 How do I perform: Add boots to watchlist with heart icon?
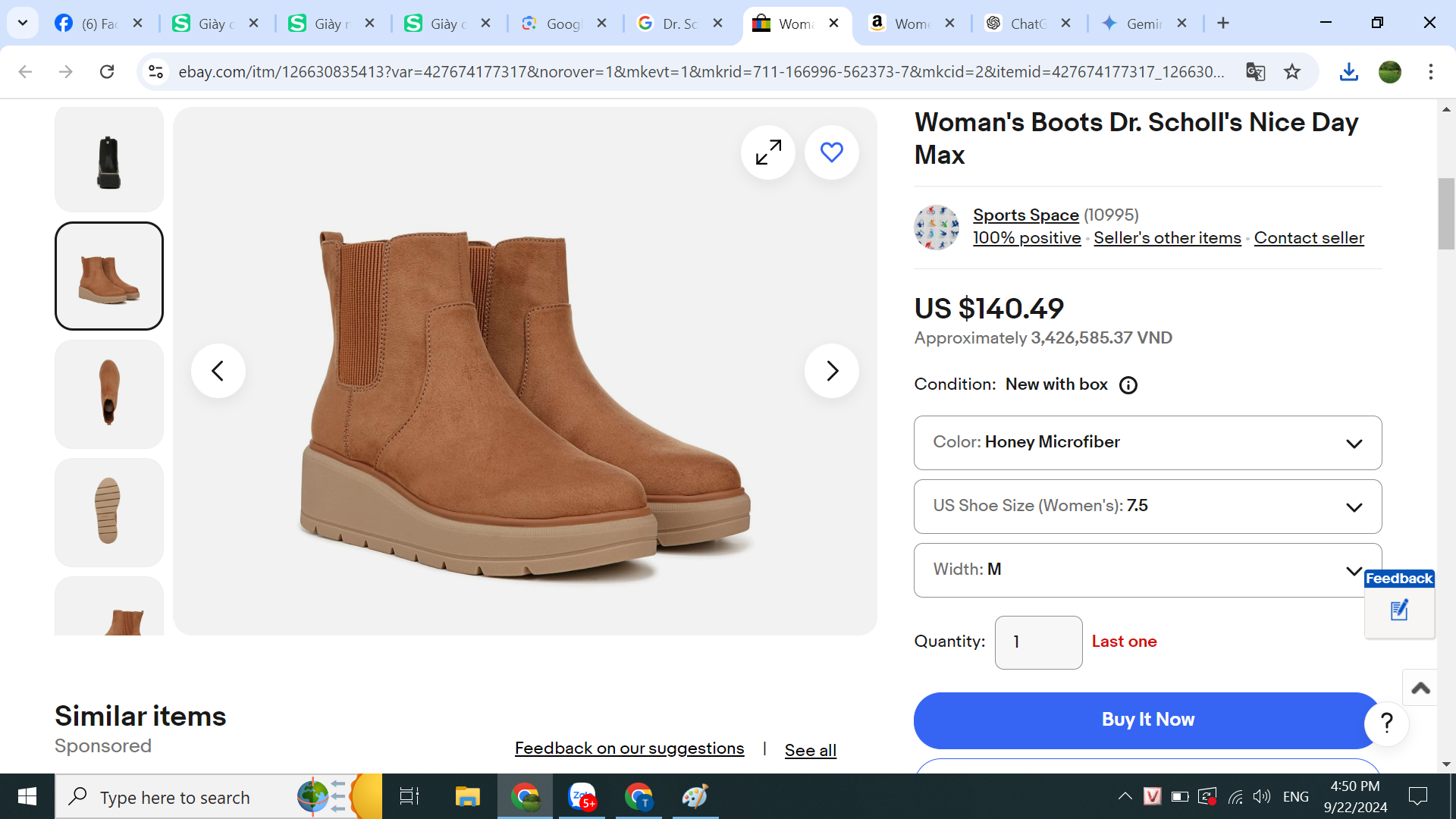click(x=831, y=152)
